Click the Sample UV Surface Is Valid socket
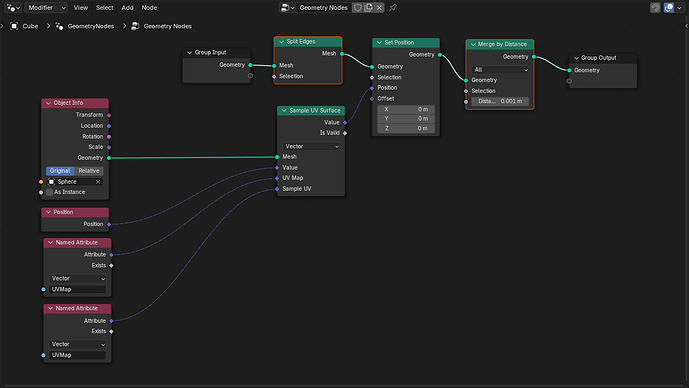Viewport: 689px width, 388px height. pos(345,133)
